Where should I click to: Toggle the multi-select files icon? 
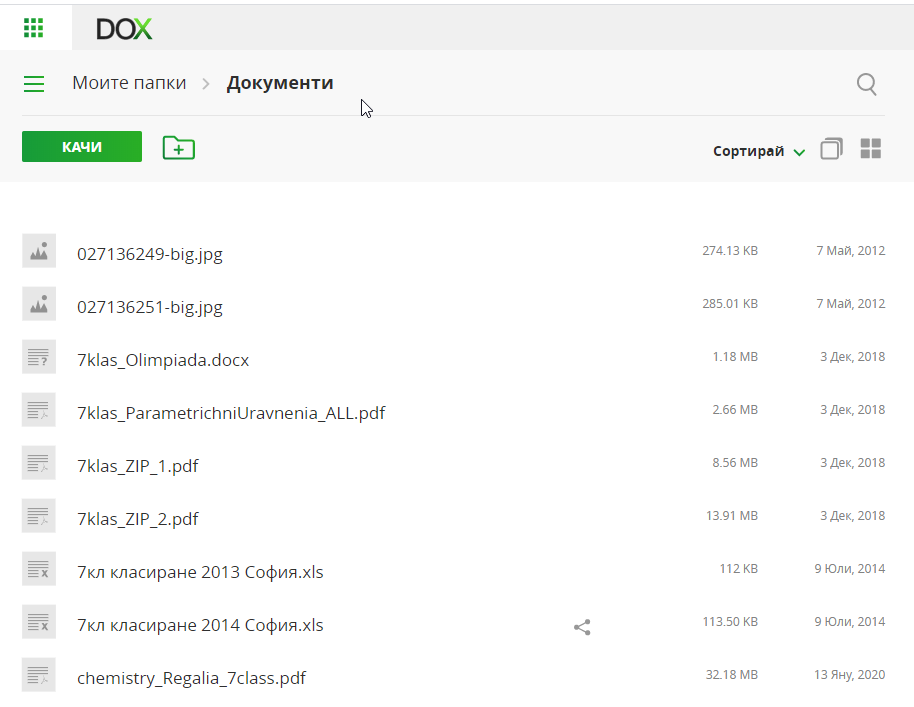(x=831, y=149)
